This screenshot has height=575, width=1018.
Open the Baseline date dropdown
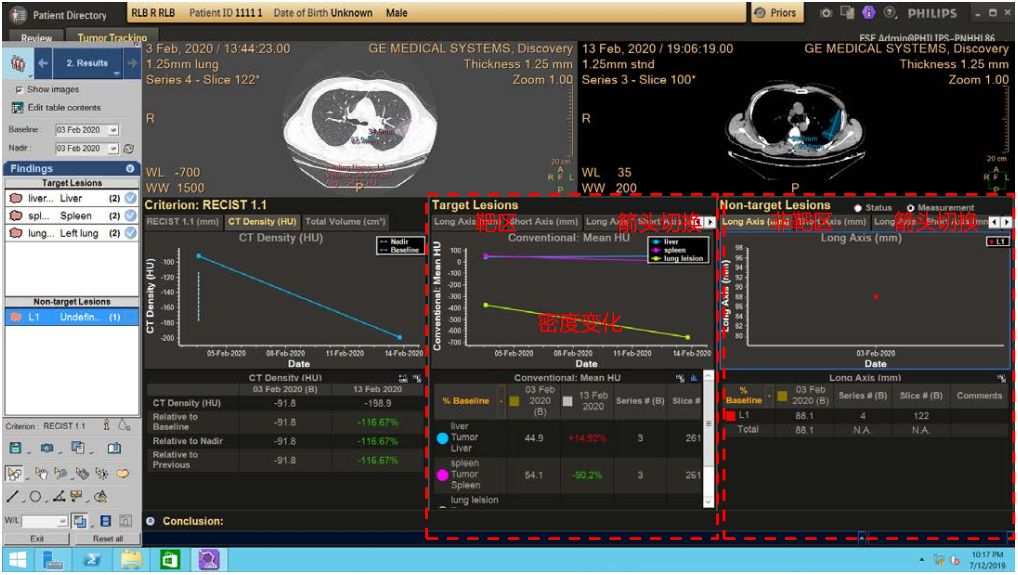(113, 130)
